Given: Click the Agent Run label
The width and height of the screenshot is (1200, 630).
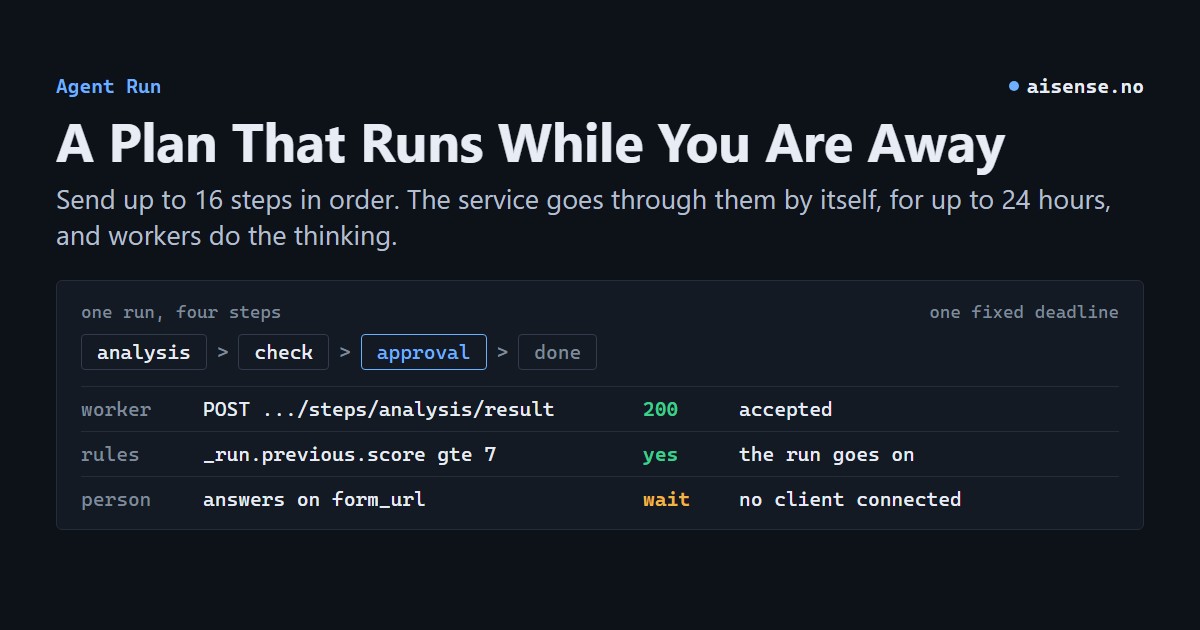Looking at the screenshot, I should (108, 87).
